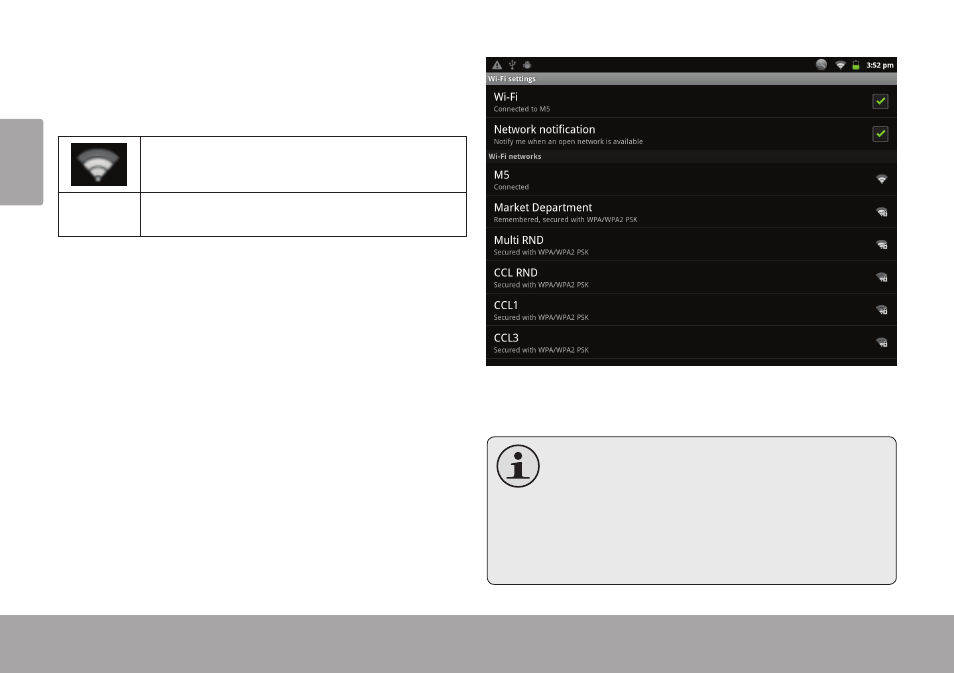Click the CCL RND secured signal icon
The height and width of the screenshot is (673, 954).
point(882,277)
